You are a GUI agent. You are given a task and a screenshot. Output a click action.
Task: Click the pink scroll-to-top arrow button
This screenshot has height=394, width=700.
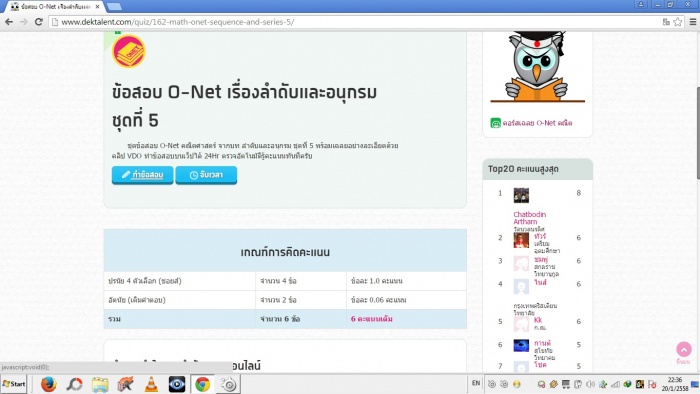coord(683,349)
